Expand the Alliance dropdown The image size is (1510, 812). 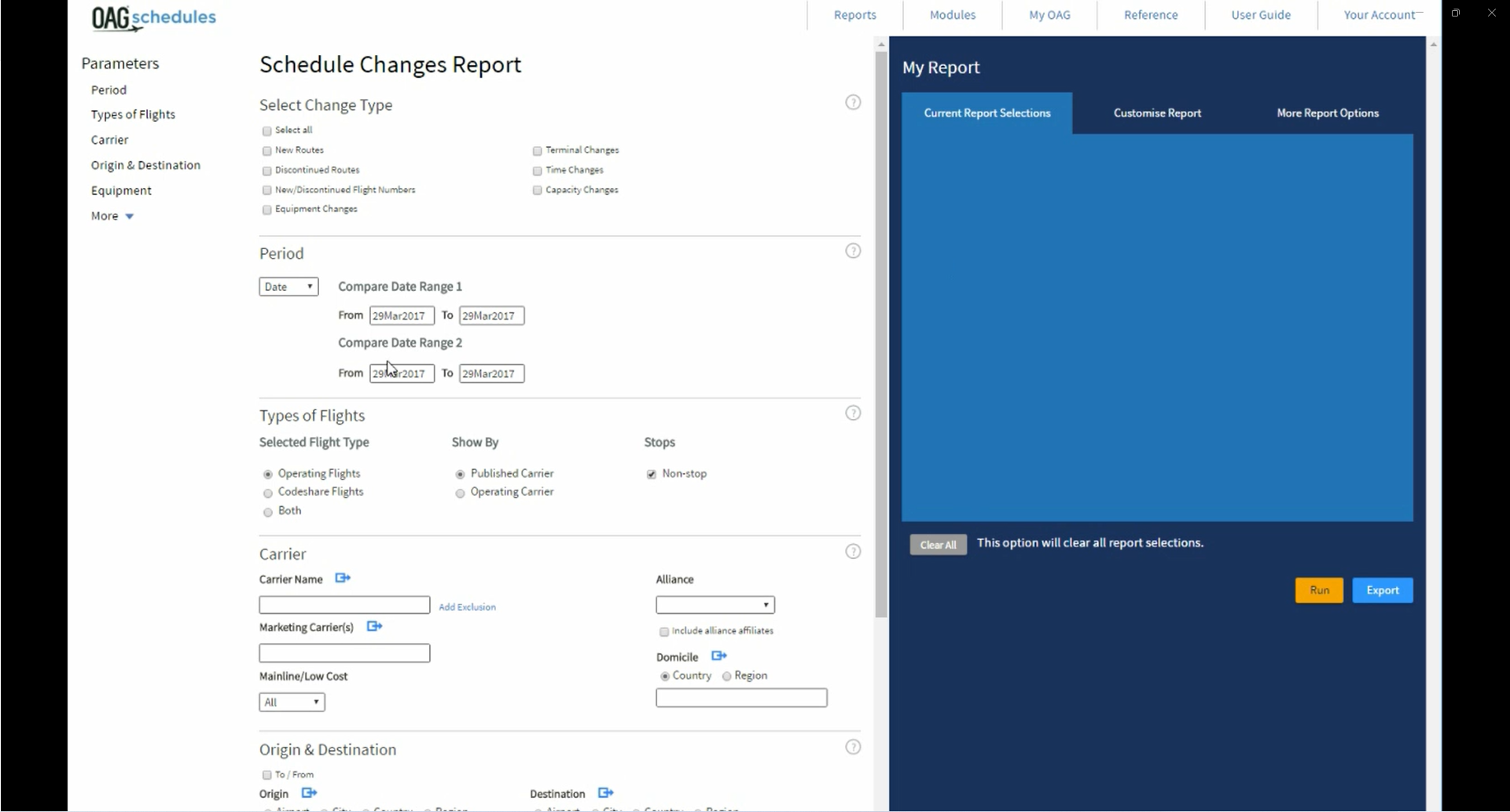[x=715, y=605]
